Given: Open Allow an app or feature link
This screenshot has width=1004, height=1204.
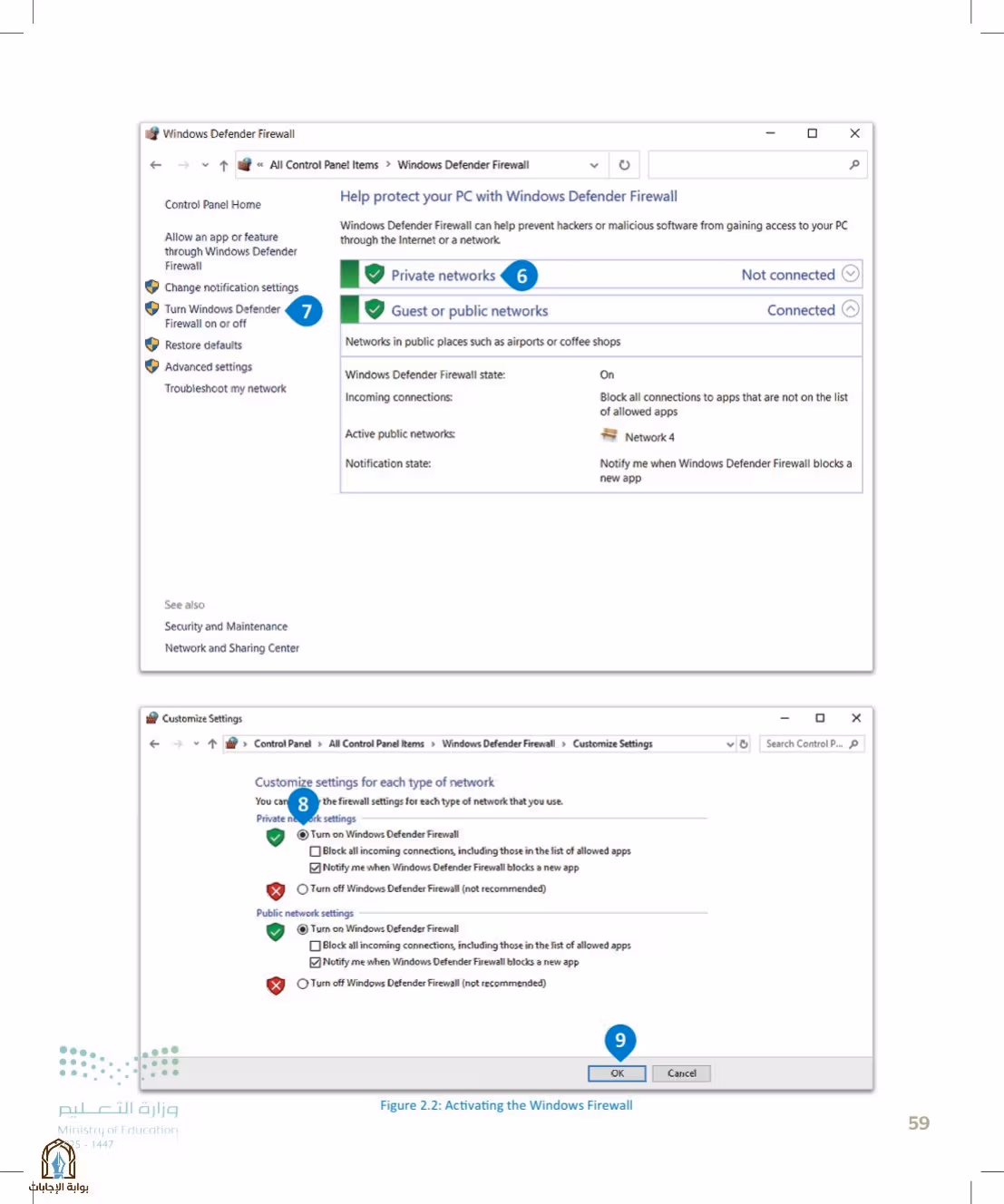Looking at the screenshot, I should [230, 251].
